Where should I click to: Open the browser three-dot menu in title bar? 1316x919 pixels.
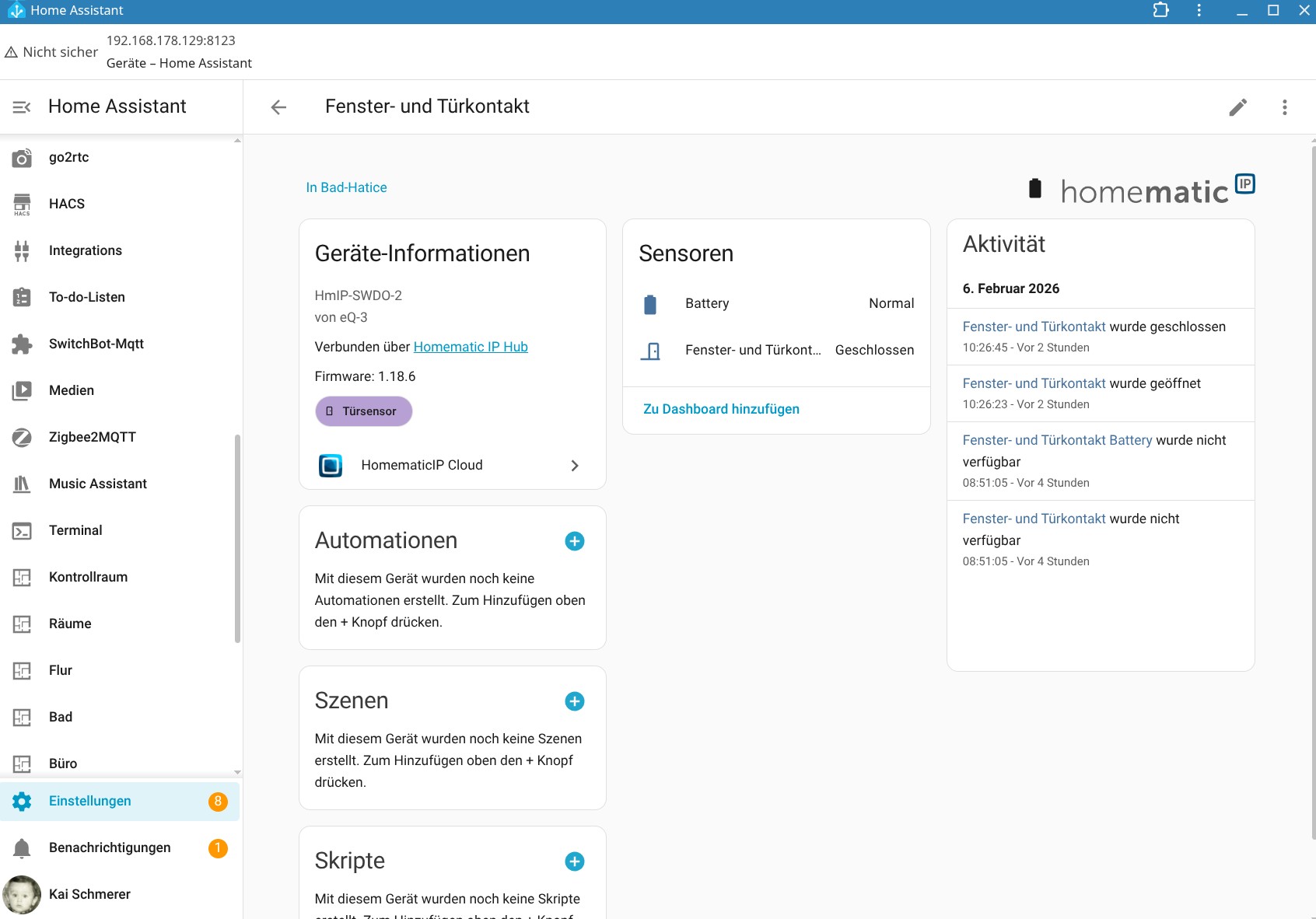click(x=1199, y=11)
